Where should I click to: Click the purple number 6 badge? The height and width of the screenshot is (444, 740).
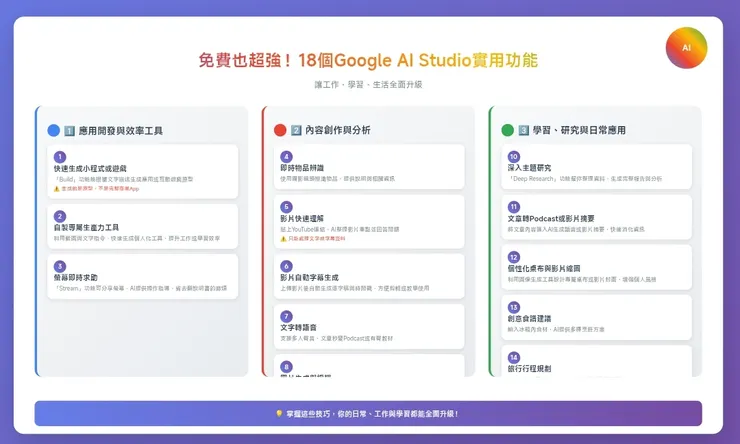pyautogui.click(x=286, y=266)
